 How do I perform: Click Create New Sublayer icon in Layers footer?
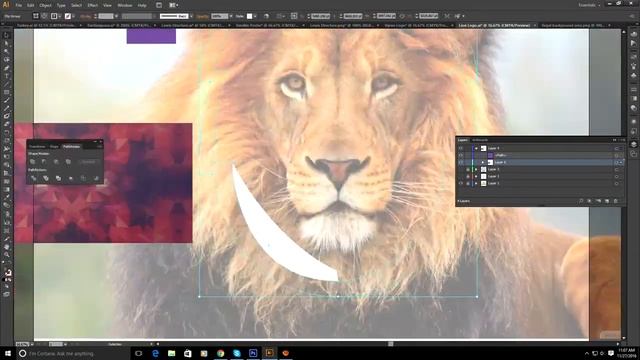coord(598,201)
